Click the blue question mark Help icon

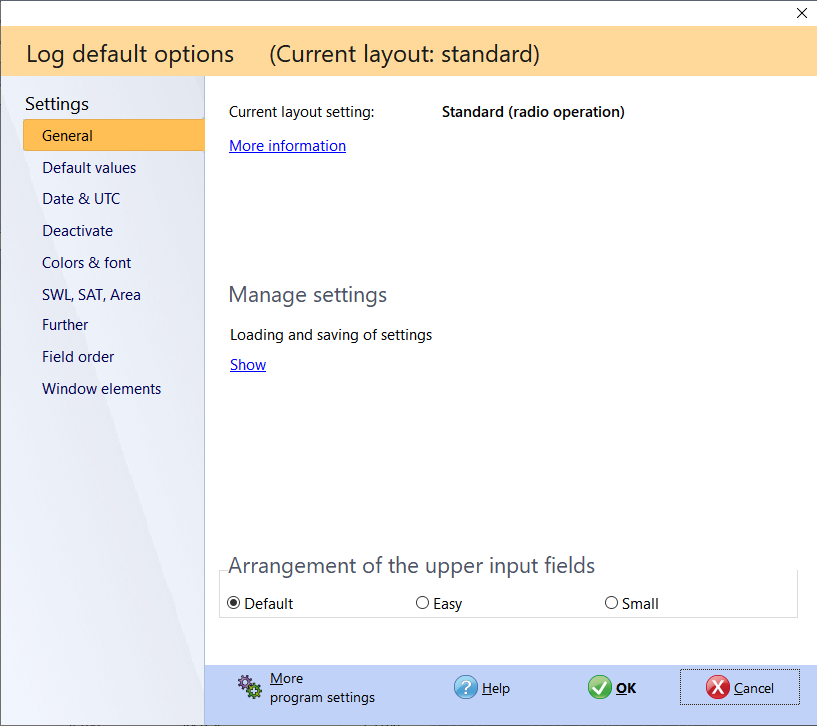[x=465, y=687]
